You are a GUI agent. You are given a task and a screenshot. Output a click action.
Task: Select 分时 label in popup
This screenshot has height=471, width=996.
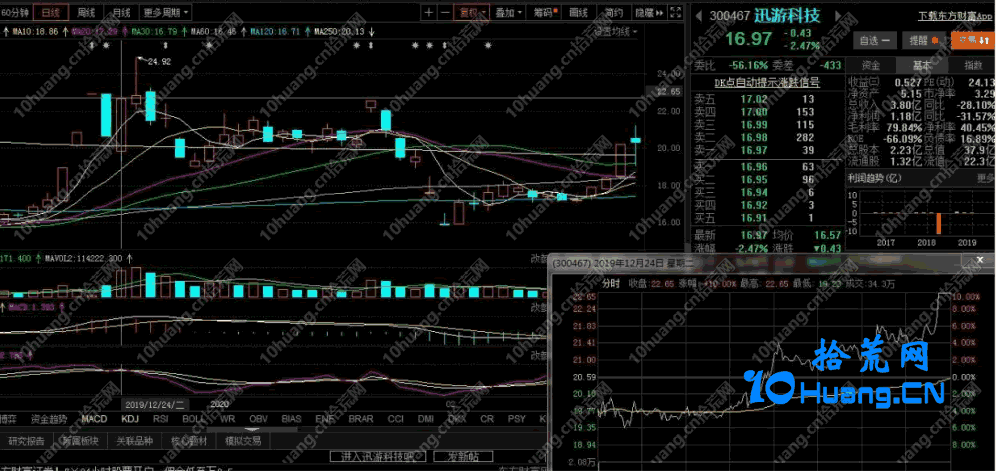tap(610, 284)
